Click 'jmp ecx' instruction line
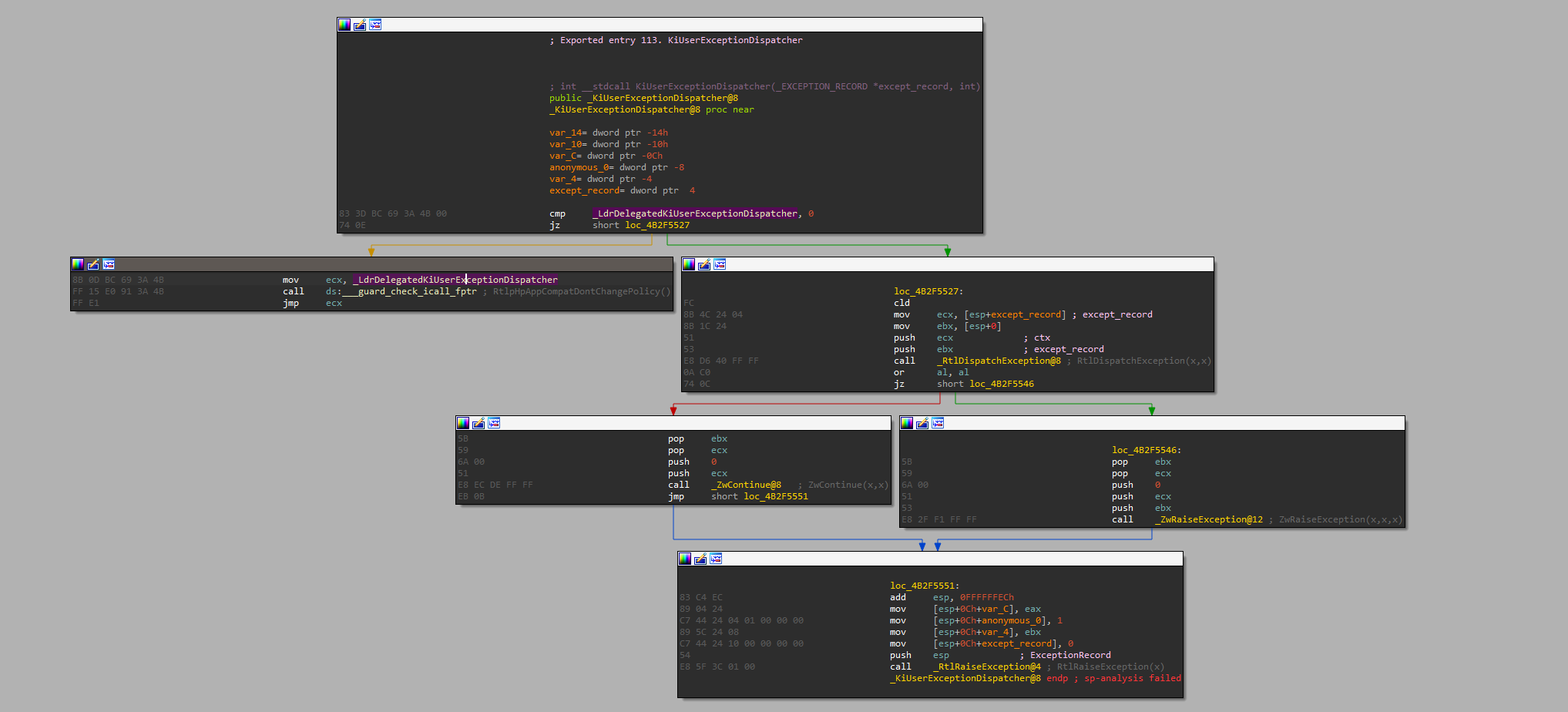 pos(312,303)
